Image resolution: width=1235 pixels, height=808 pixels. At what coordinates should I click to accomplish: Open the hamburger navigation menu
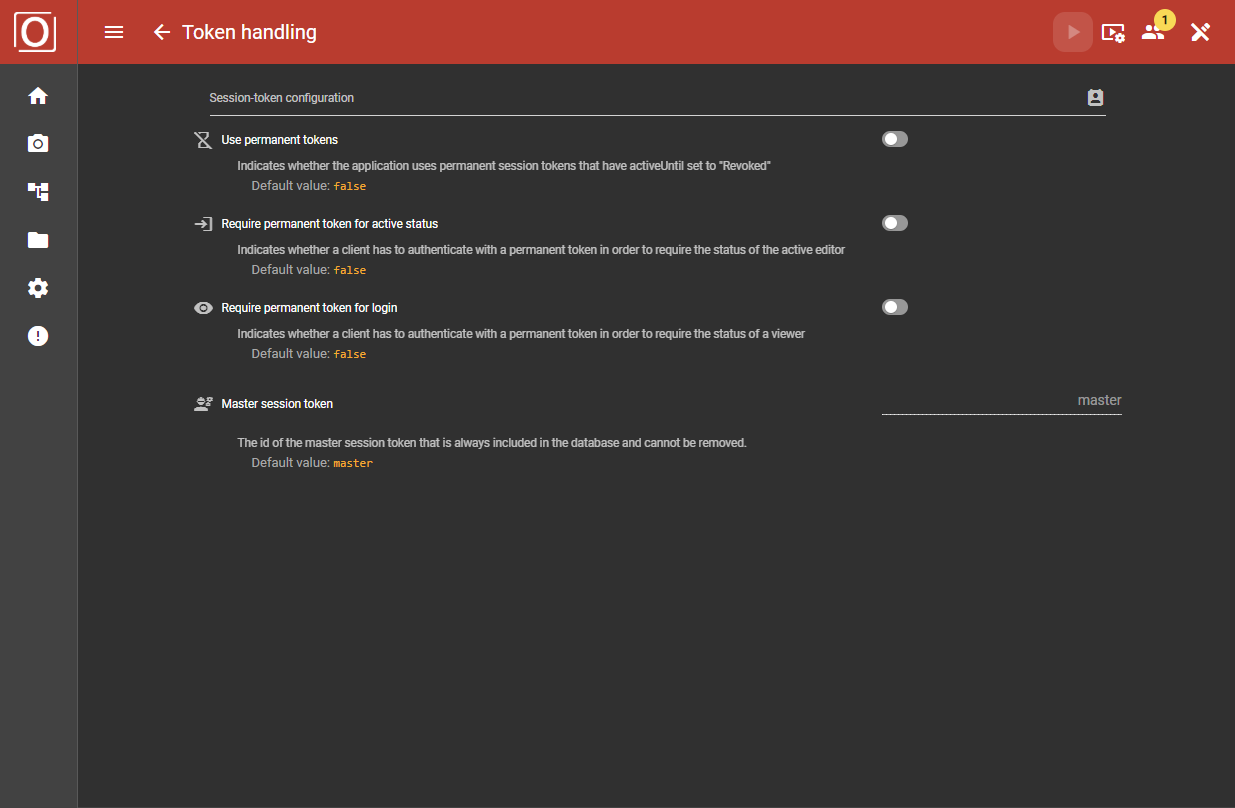click(x=114, y=32)
